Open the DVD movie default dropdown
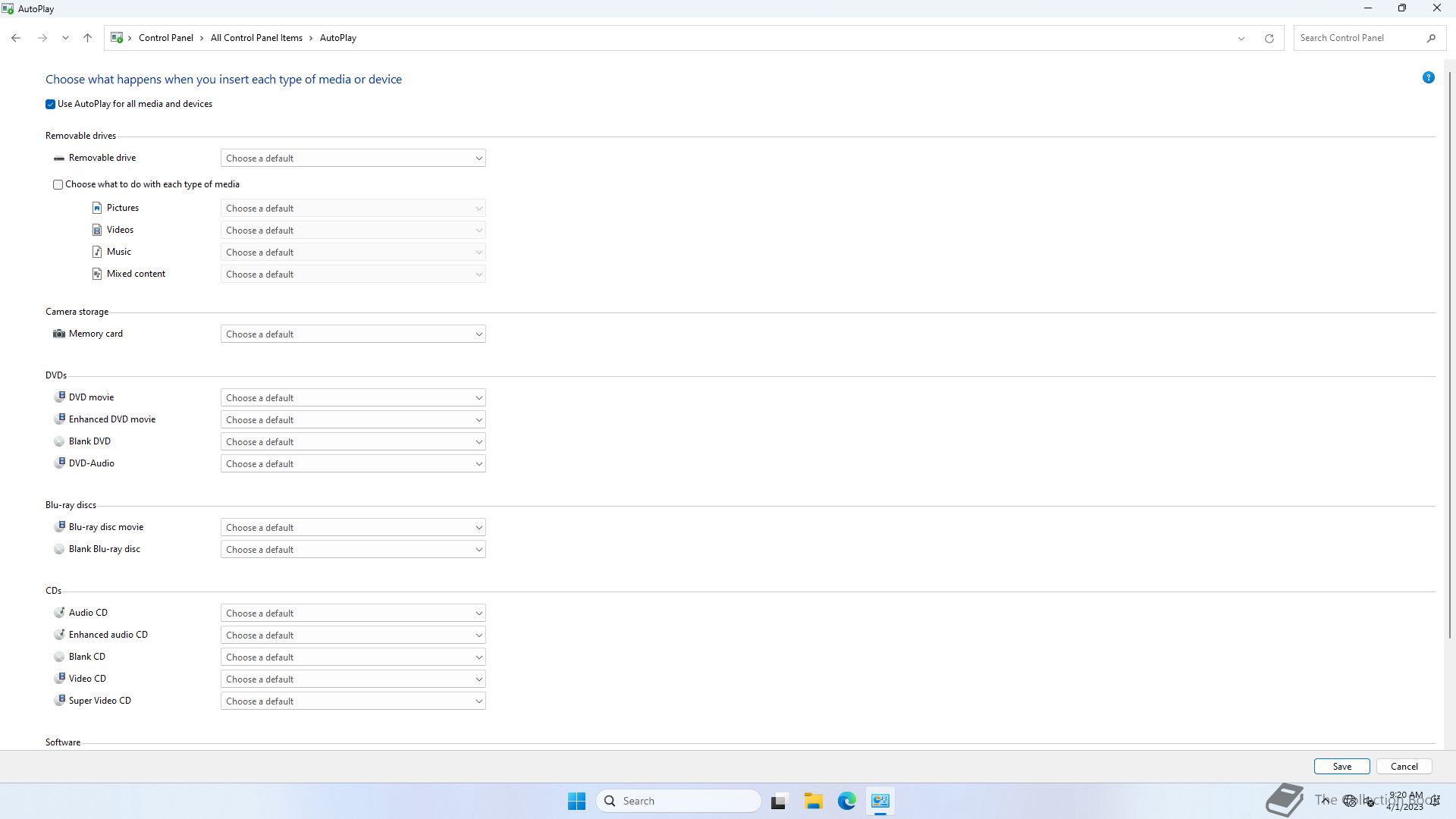Screen dimensions: 1456x819 point(353,397)
